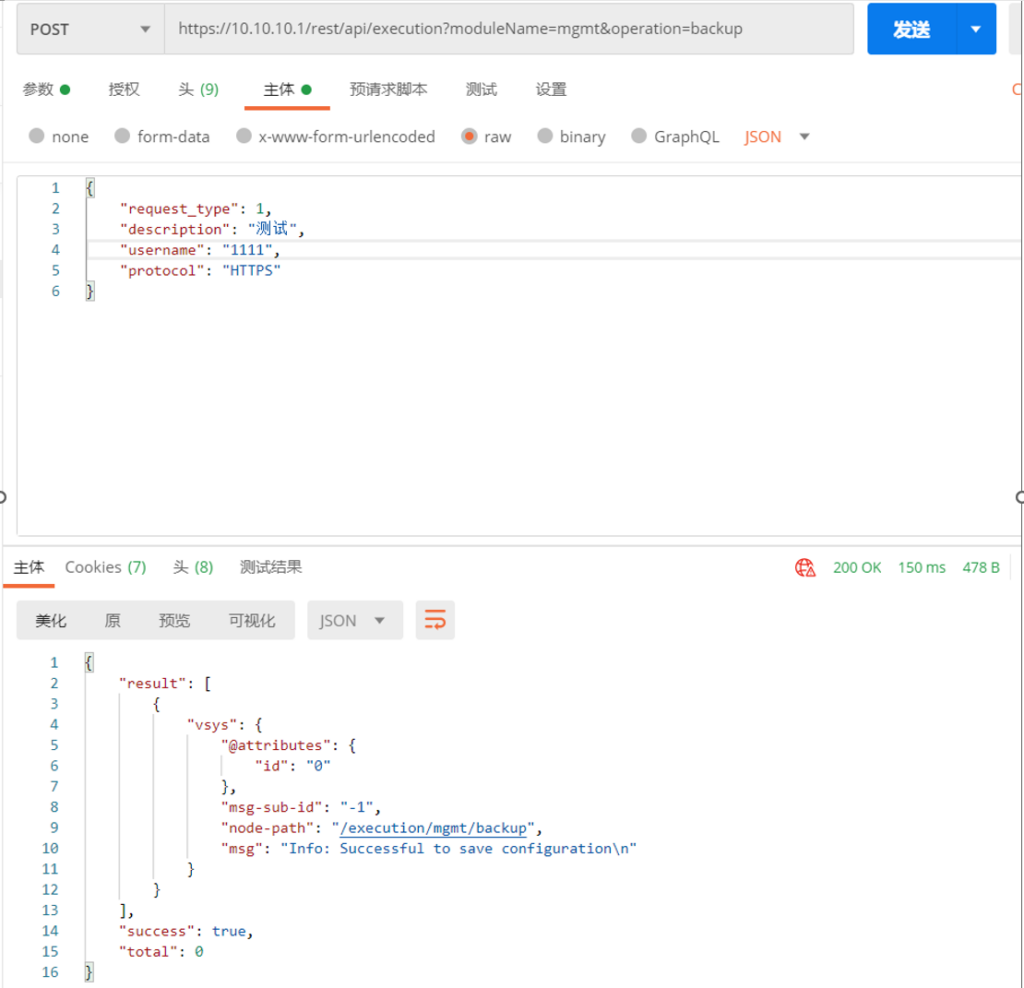Select the 预览 preview view button
Viewport: 1024px width, 988px height.
174,620
